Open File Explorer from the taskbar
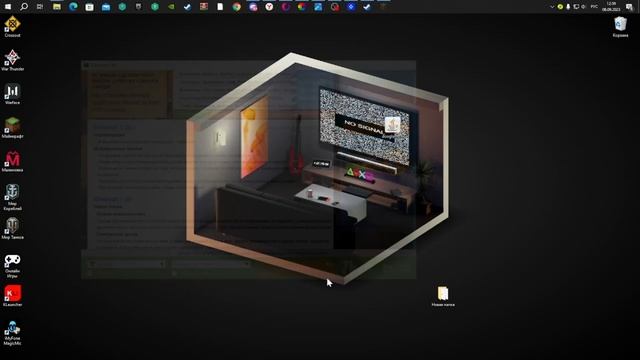Viewport: 640px width, 360px height. [57, 7]
